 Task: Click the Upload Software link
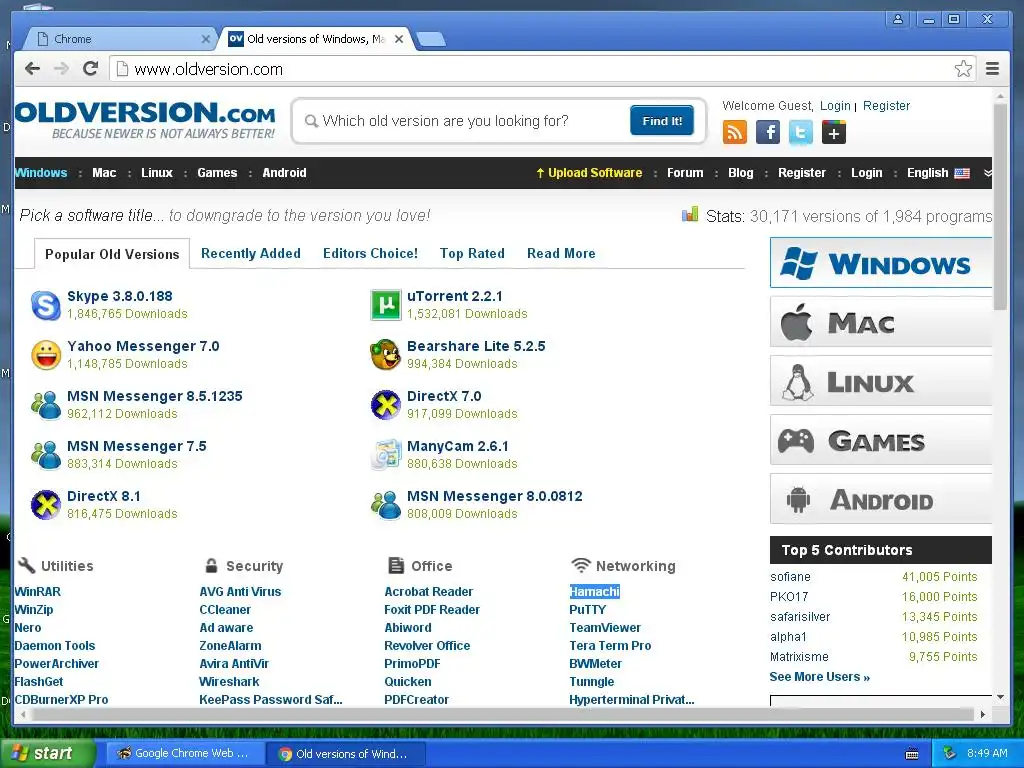pyautogui.click(x=589, y=173)
